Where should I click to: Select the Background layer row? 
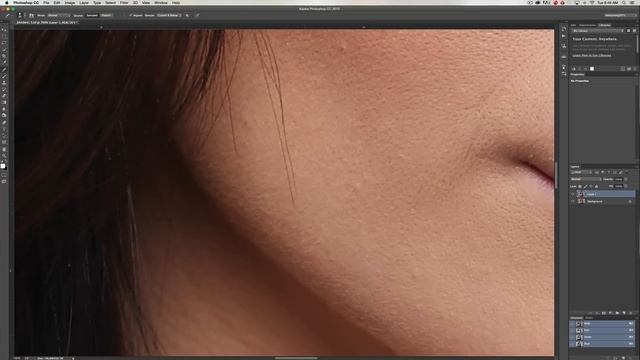(602, 201)
